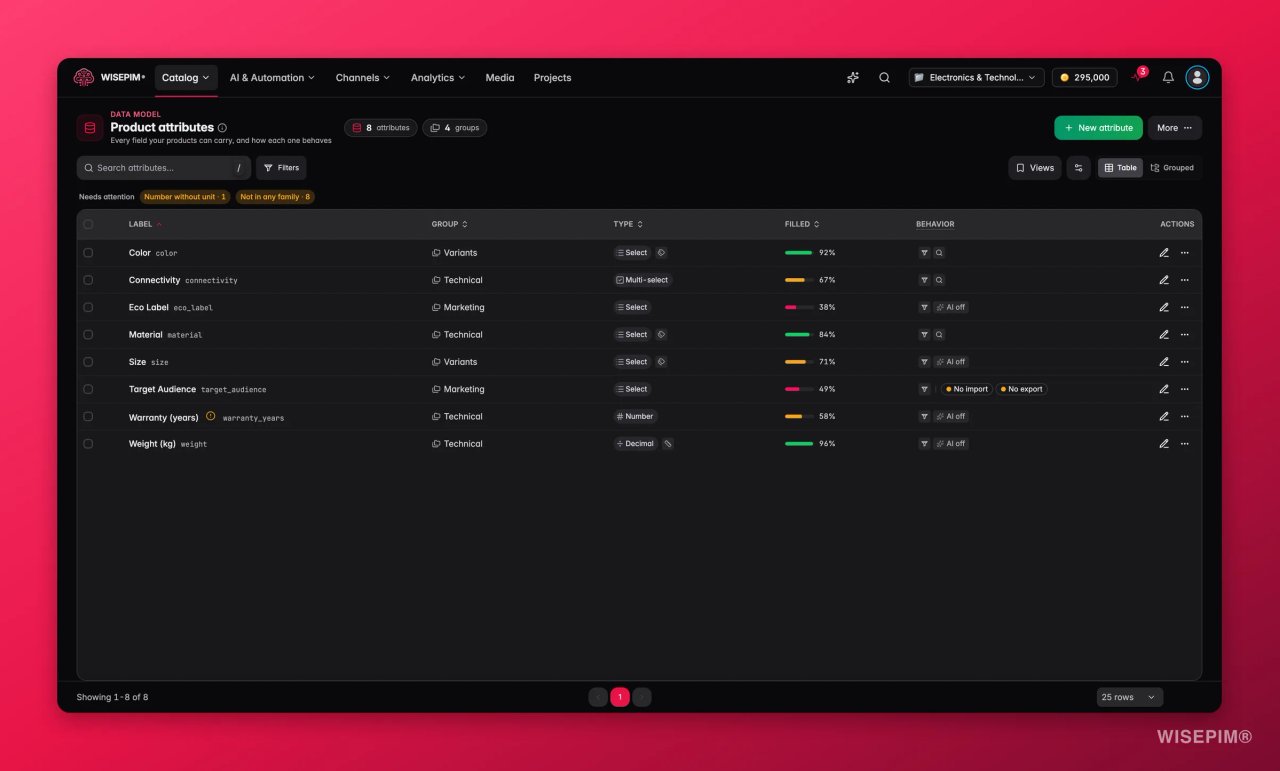Open the notifications bell
1280x771 pixels.
[x=1168, y=77]
